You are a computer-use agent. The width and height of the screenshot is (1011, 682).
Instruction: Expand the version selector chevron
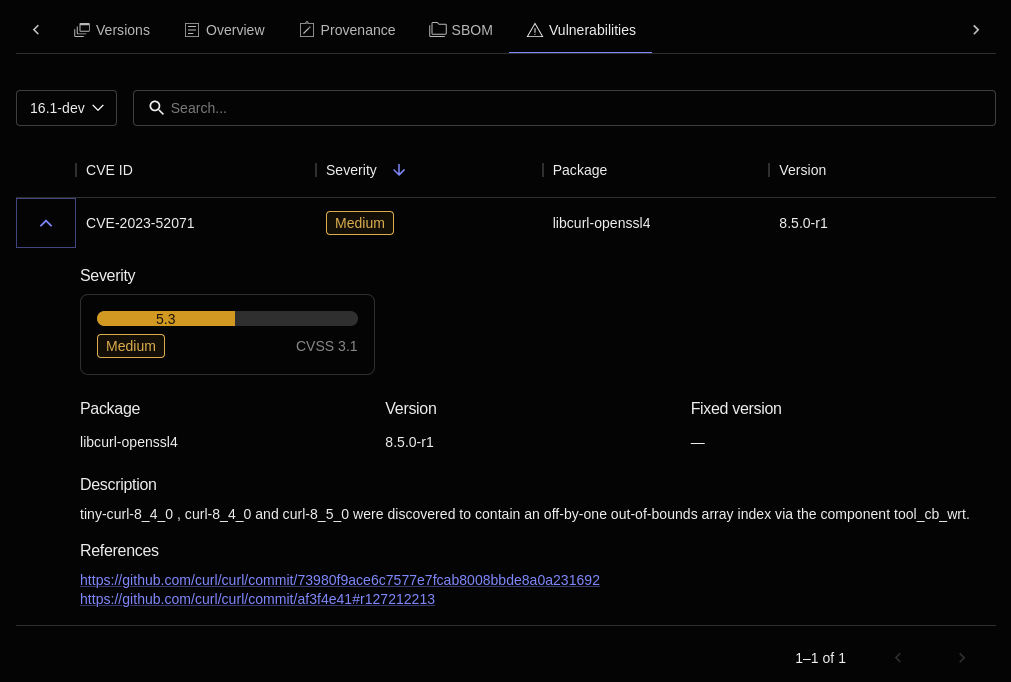97,108
